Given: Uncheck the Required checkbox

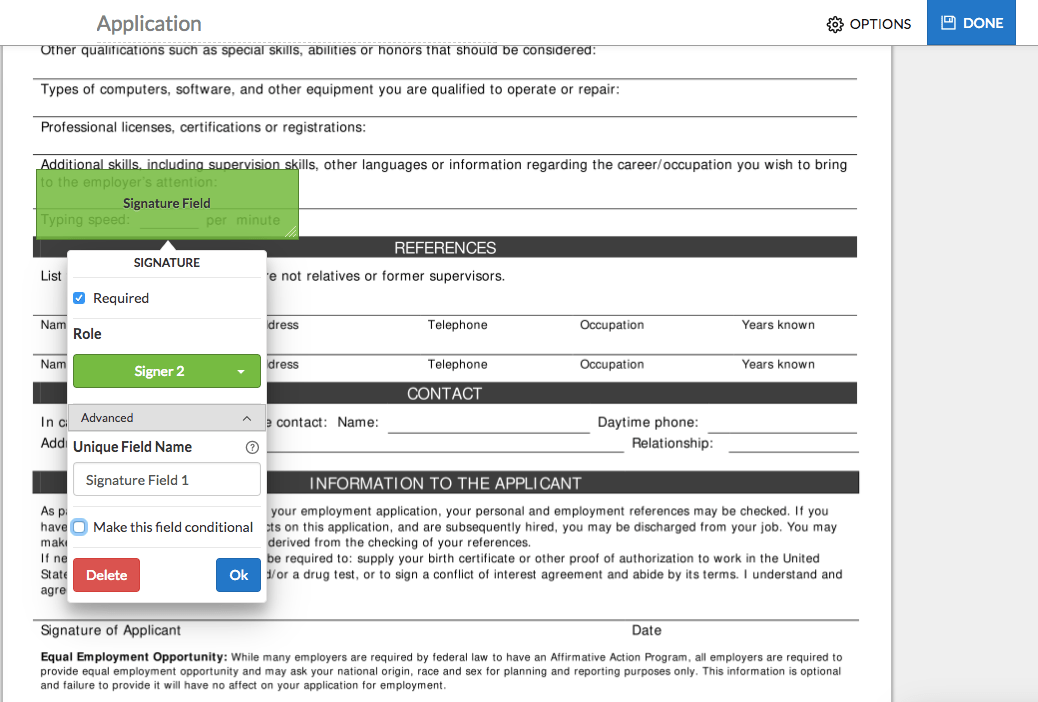Looking at the screenshot, I should (x=79, y=298).
